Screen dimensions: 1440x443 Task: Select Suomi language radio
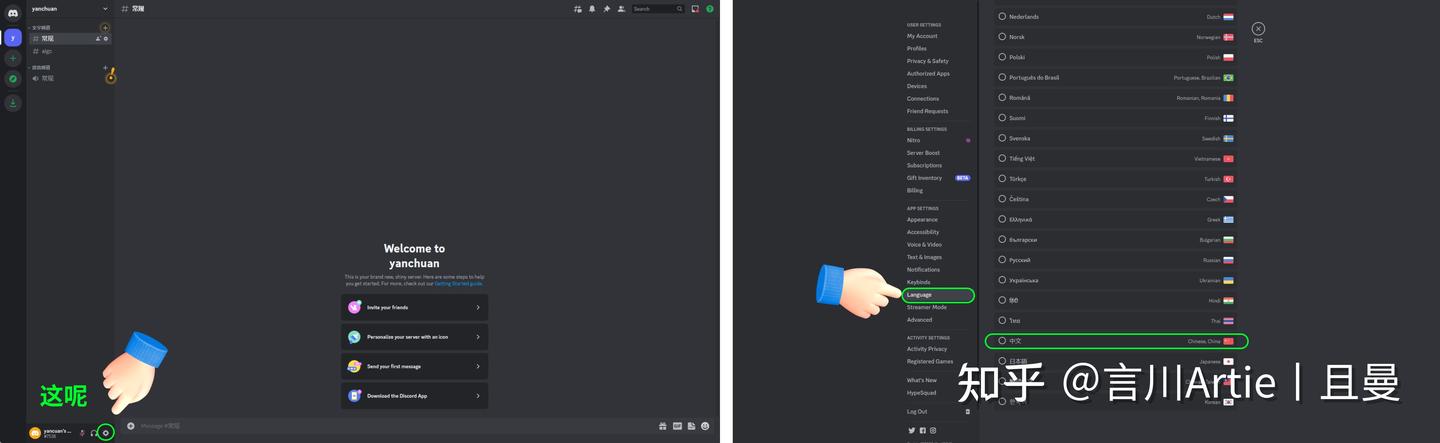[1002, 118]
